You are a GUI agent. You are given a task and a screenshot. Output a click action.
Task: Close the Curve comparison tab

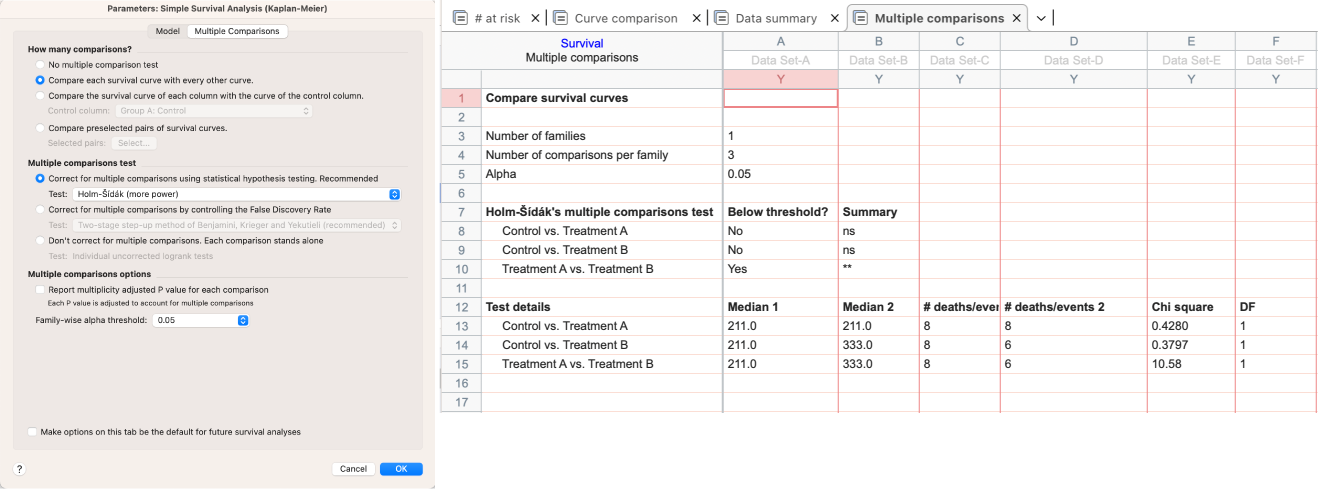click(x=696, y=18)
